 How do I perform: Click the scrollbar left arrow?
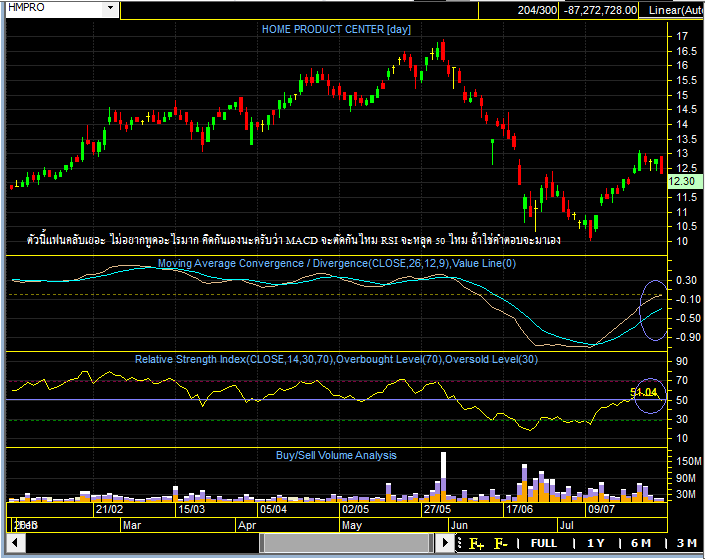(15, 542)
